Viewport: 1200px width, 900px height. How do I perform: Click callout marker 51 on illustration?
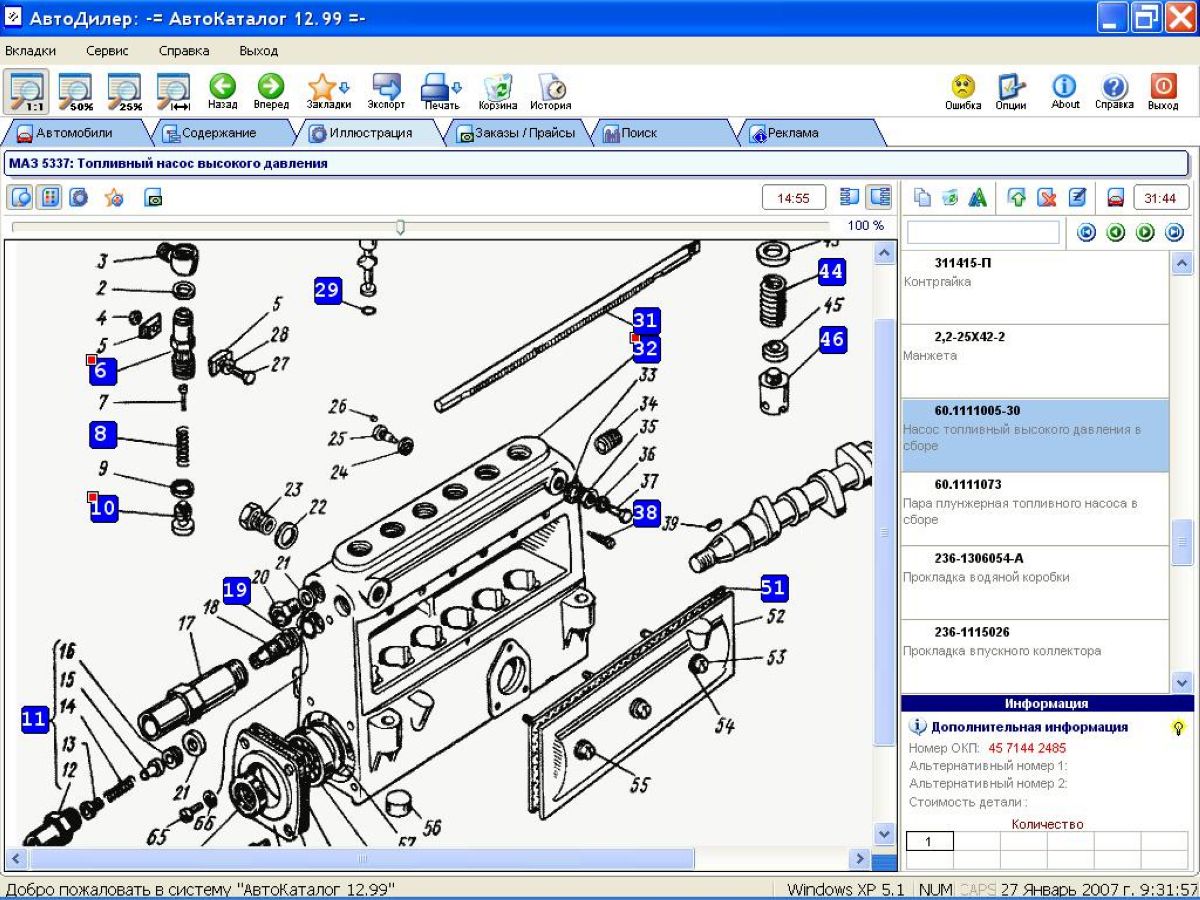pyautogui.click(x=773, y=588)
